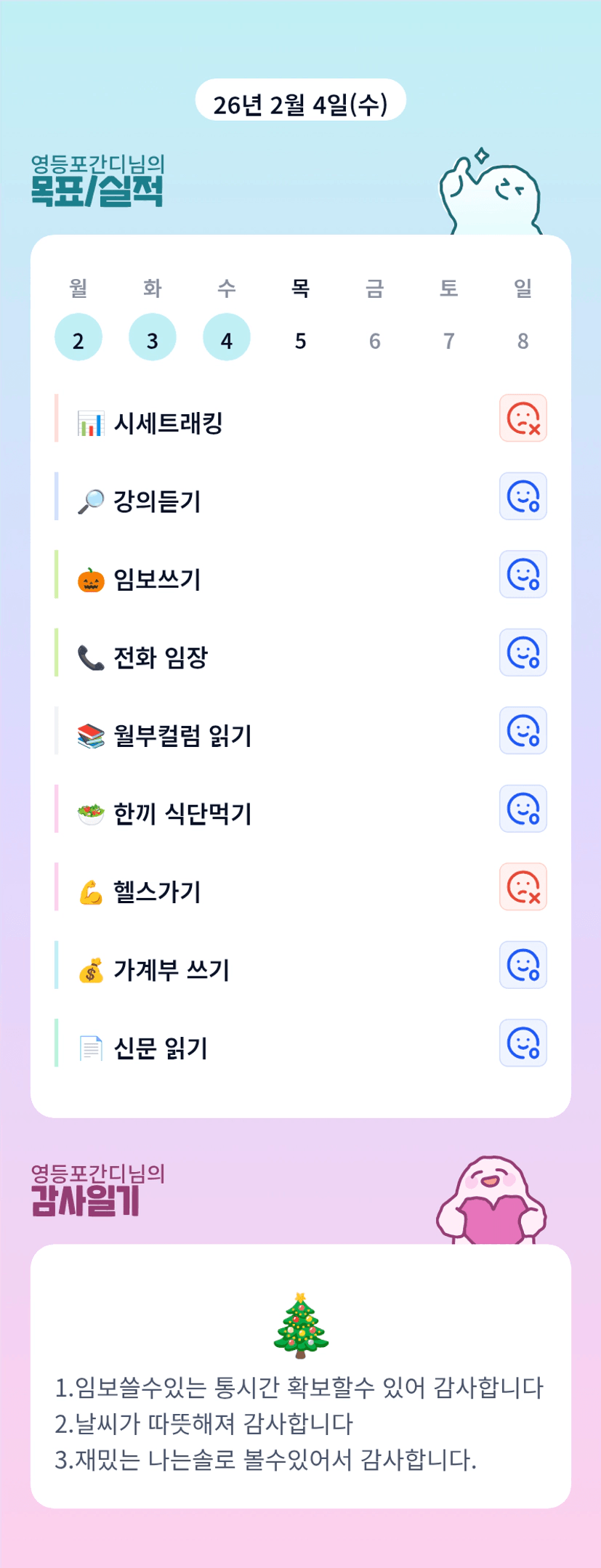Select Tuesday the 3rd
Viewport: 601px width, 1568px height.
[x=153, y=338]
